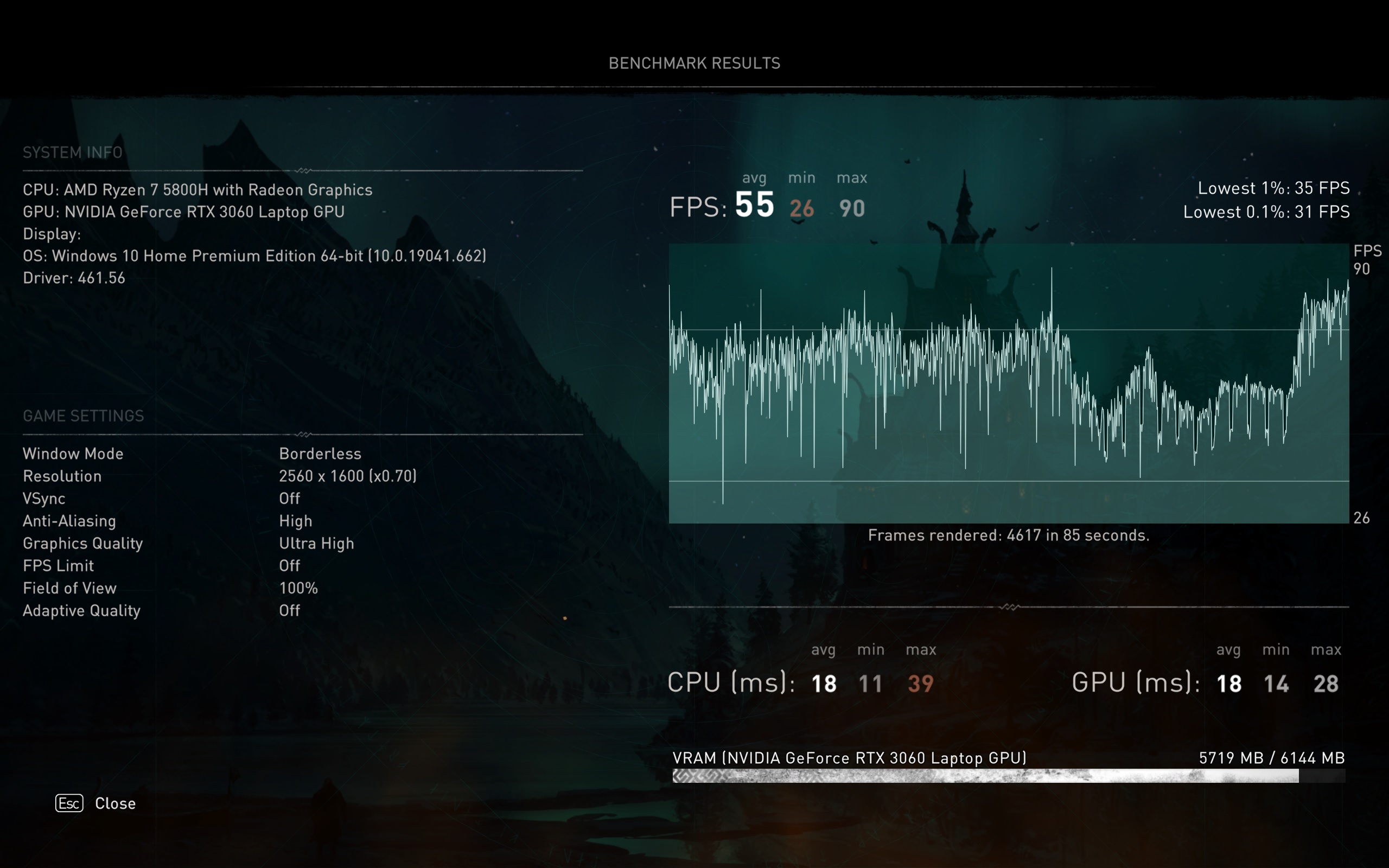Select the Game Settings heading
The image size is (1389, 868).
83,416
